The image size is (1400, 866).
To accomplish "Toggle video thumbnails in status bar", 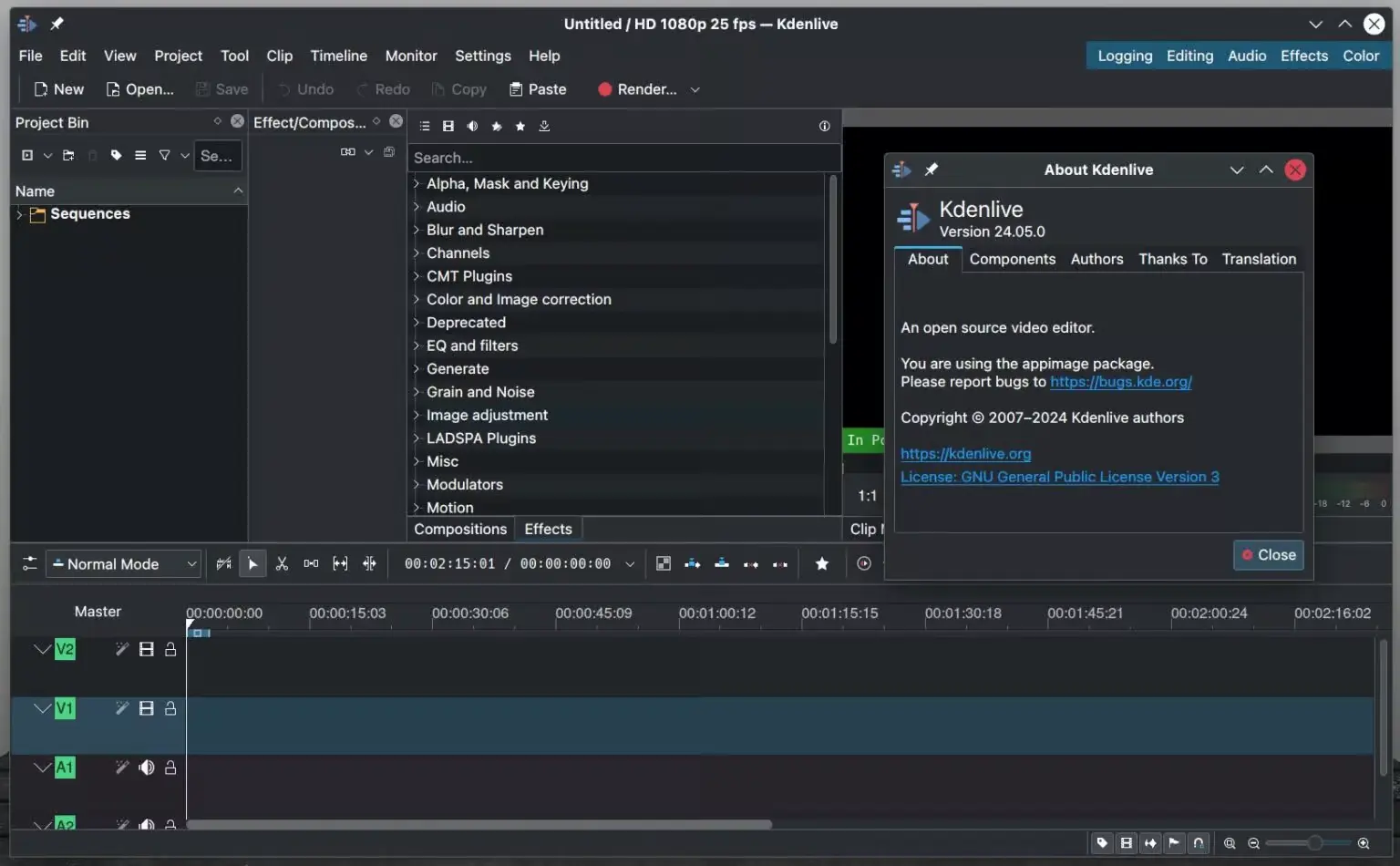I will click(1127, 843).
